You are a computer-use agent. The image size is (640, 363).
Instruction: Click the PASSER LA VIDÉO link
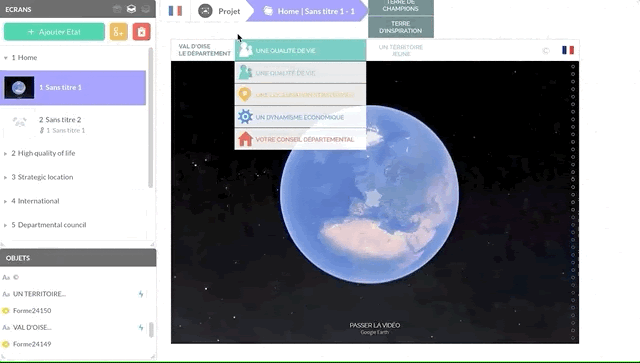(374, 325)
